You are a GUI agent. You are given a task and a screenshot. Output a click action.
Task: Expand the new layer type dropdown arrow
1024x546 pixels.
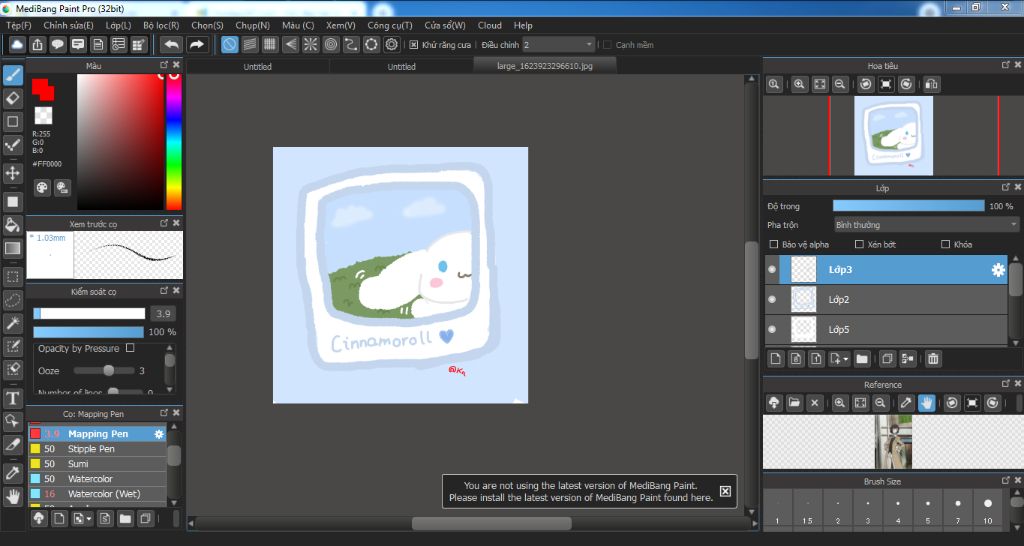tap(846, 359)
